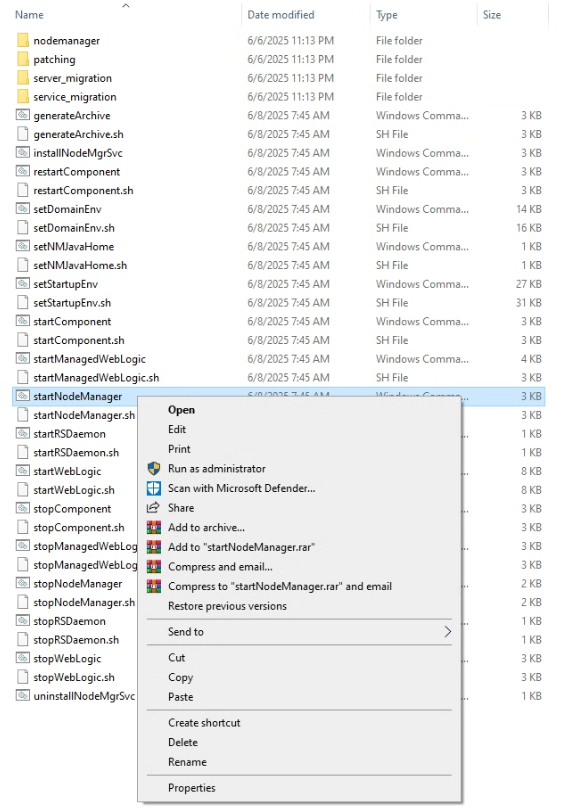Select the setStartupEnv.sh file name

point(72,303)
